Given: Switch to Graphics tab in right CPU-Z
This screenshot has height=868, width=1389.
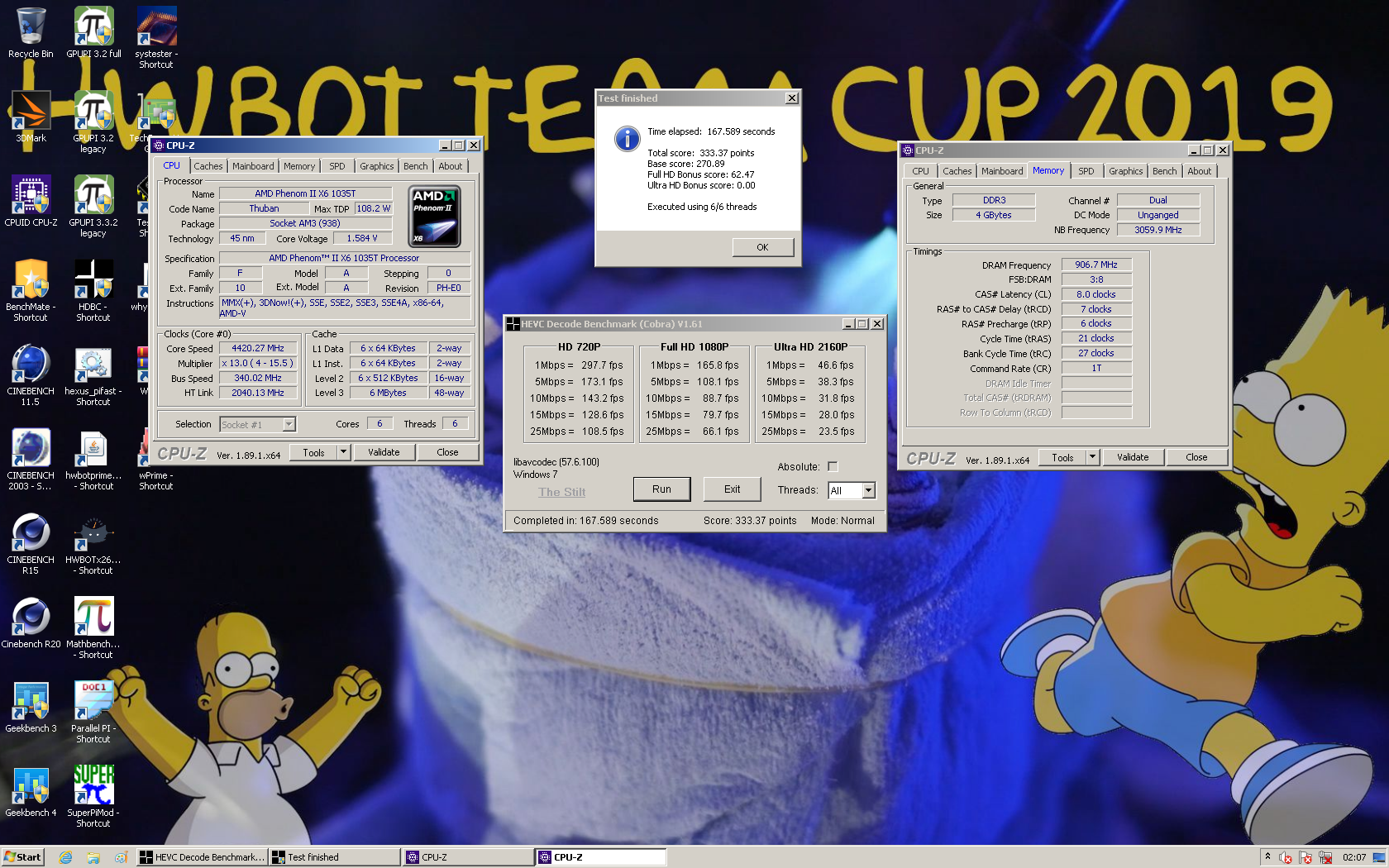Looking at the screenshot, I should [1125, 171].
